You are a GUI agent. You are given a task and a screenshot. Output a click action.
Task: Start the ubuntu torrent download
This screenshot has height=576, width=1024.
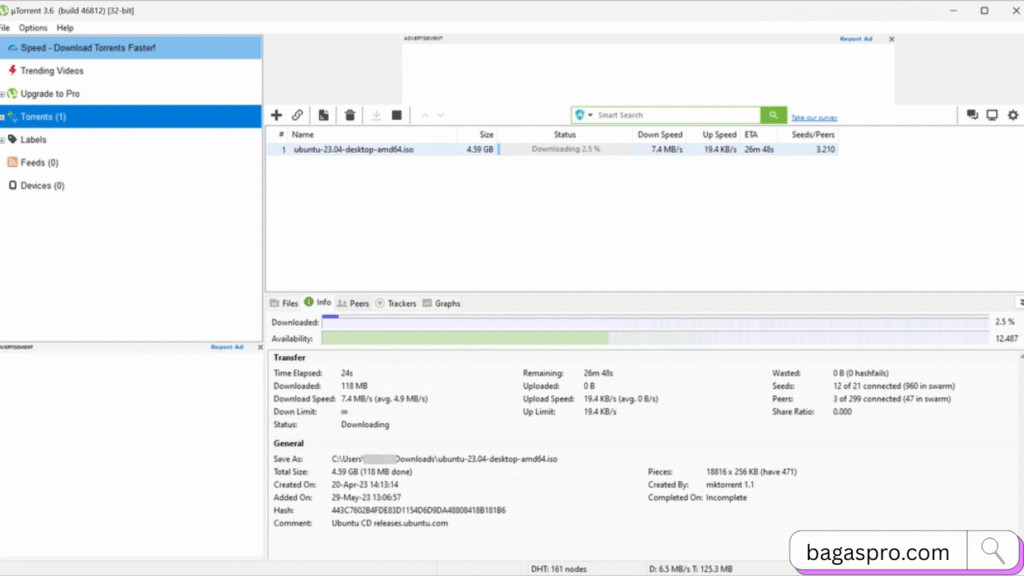click(x=376, y=115)
